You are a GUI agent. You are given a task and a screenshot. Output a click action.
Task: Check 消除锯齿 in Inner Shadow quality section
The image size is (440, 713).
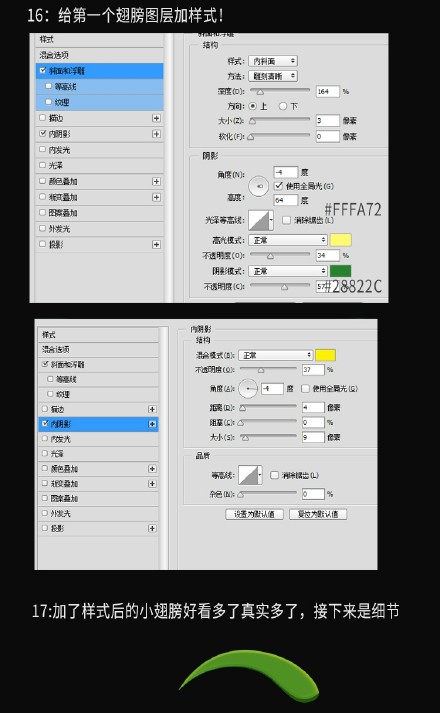[274, 475]
